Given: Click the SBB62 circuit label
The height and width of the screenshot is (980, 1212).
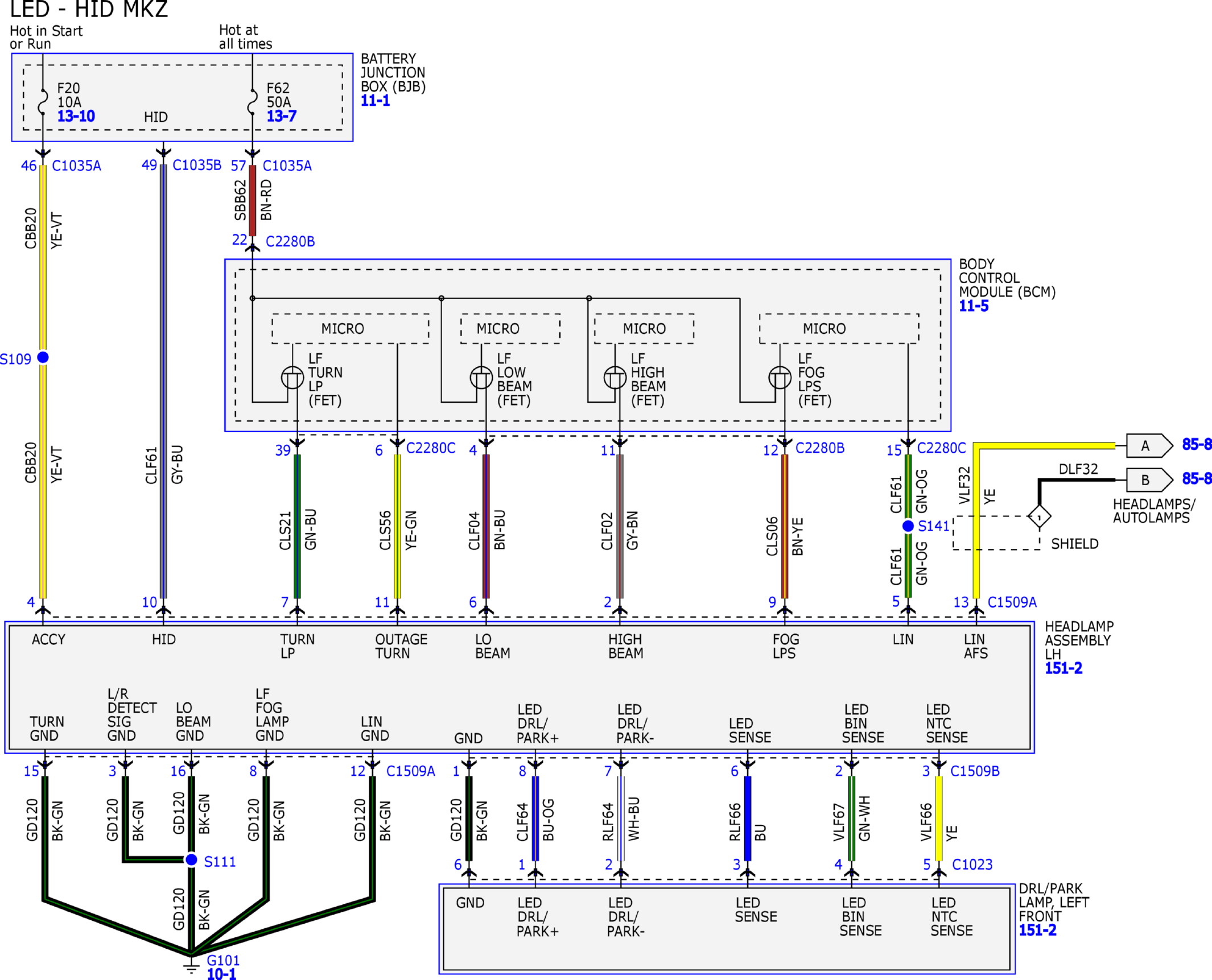Looking at the screenshot, I should 240,200.
